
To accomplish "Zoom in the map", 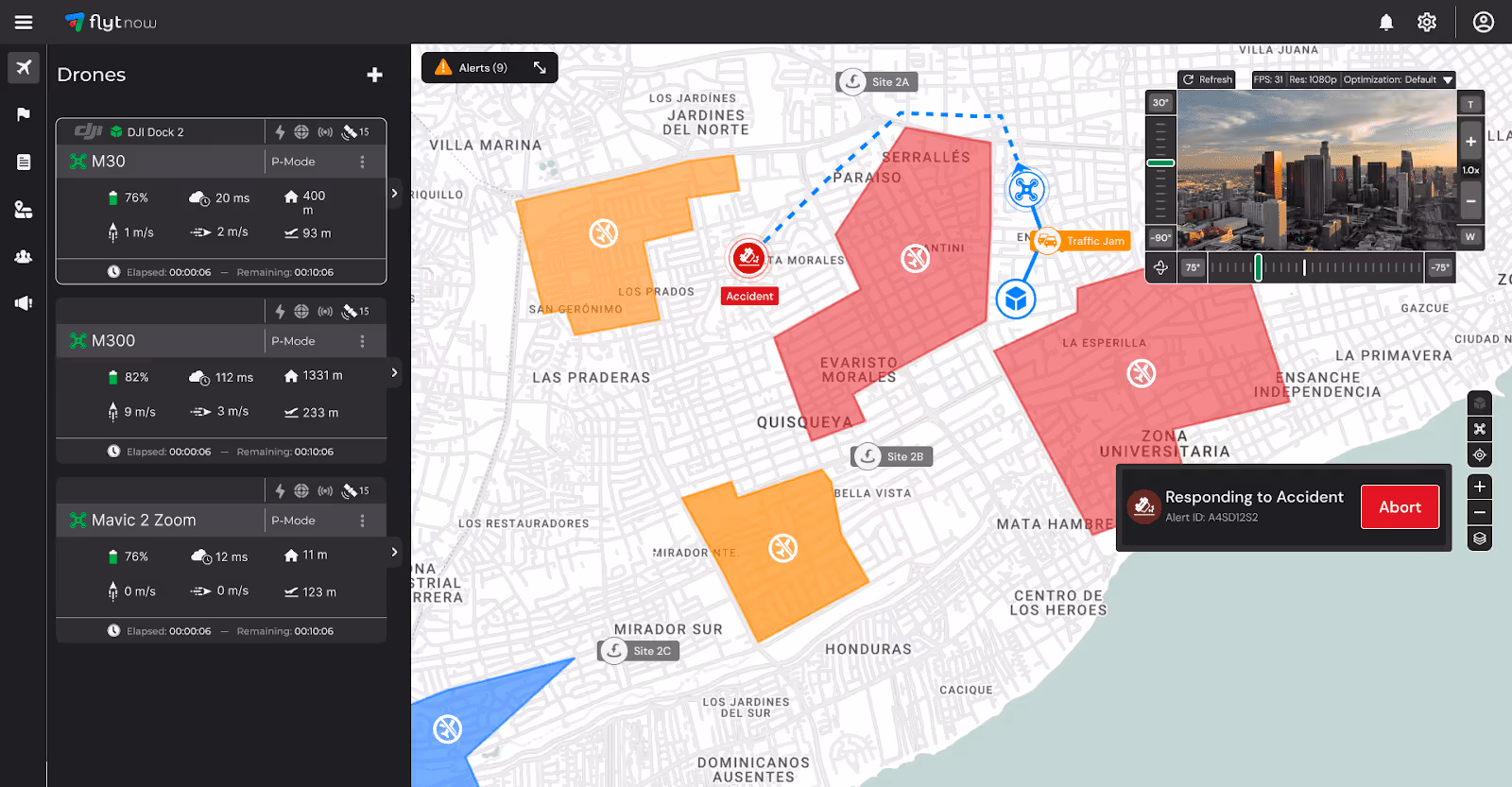I will tap(1480, 487).
